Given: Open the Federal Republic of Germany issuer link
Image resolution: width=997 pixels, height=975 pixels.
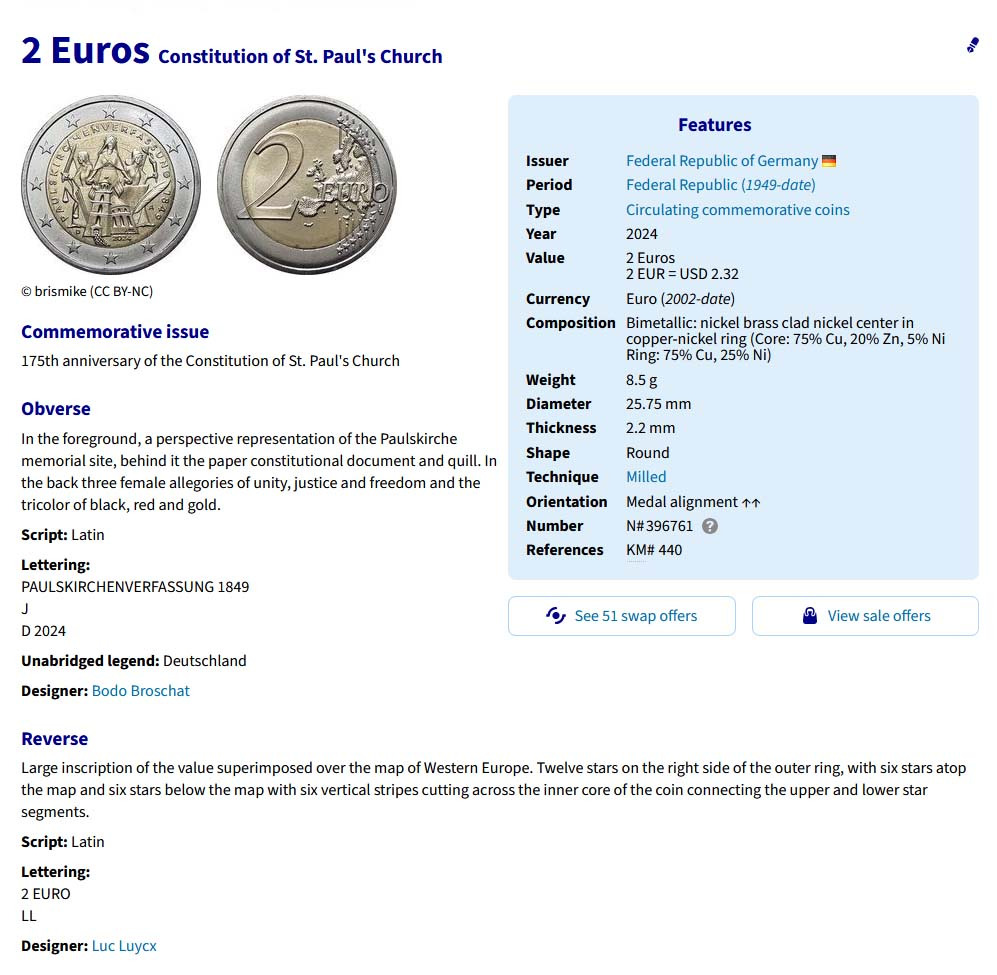Looking at the screenshot, I should 721,161.
